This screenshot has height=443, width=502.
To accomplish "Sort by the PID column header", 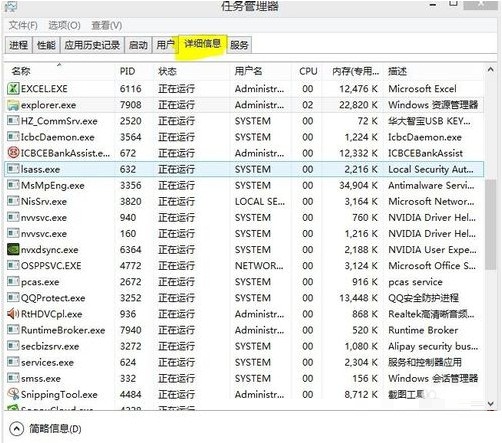I will [x=127, y=71].
